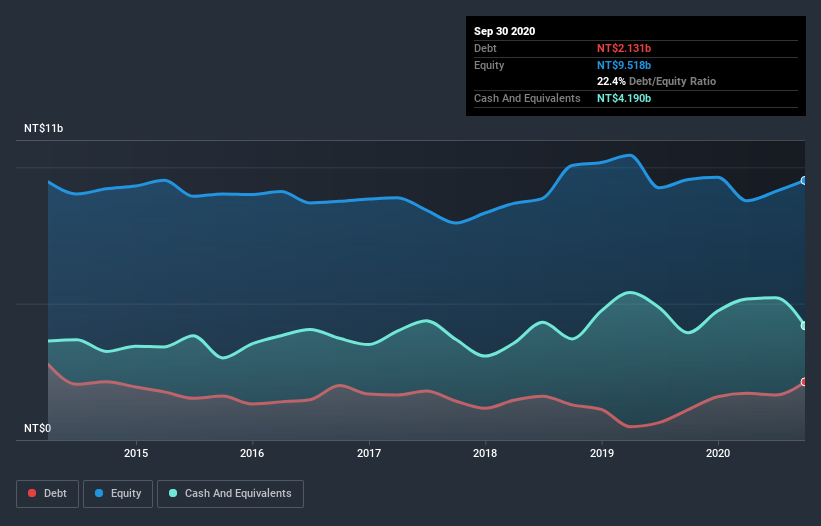Select the 2020 x-axis label
821x526 pixels.
pos(718,453)
